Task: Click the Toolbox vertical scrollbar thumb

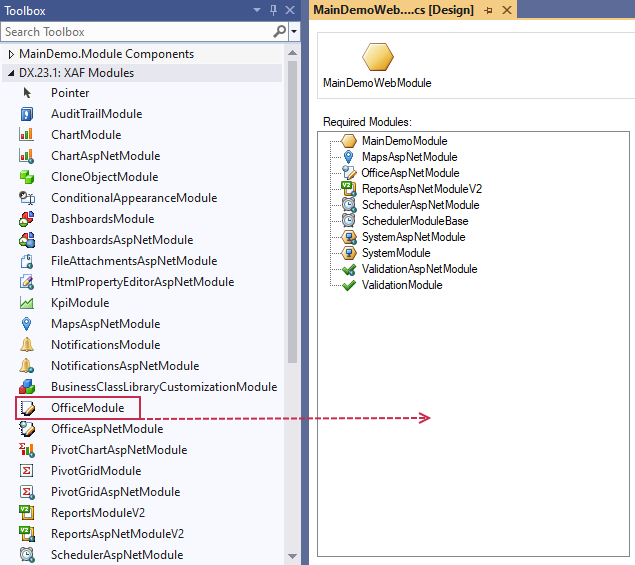Action: (292, 212)
